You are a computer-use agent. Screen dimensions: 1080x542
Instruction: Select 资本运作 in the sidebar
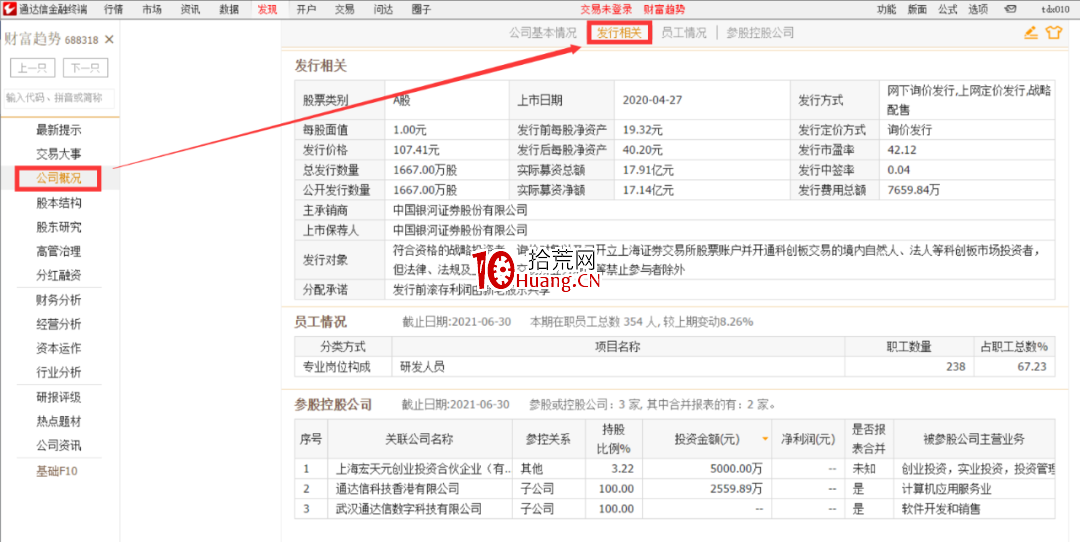[x=59, y=348]
